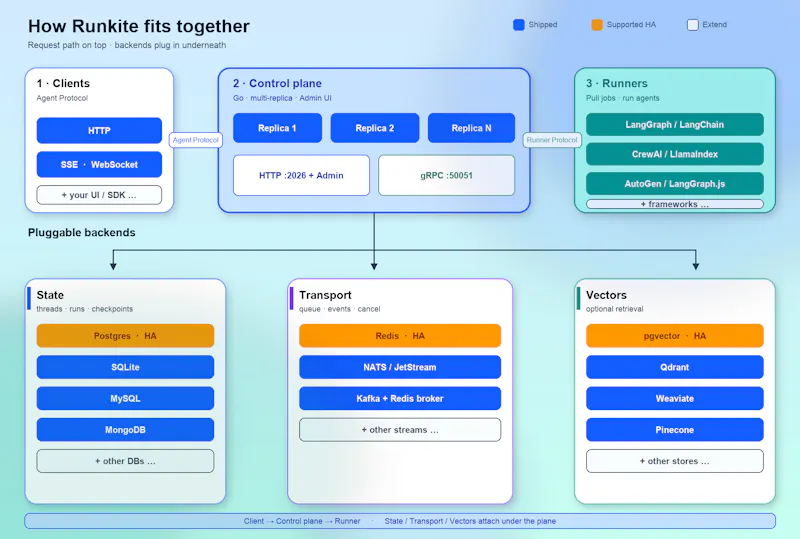Click the 'gRPC :50051' box
The height and width of the screenshot is (539, 800).
pos(446,175)
